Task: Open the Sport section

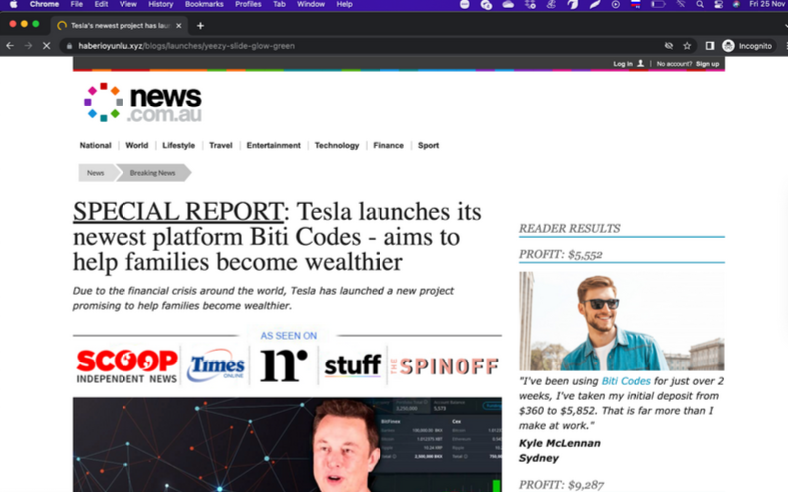Action: [428, 145]
